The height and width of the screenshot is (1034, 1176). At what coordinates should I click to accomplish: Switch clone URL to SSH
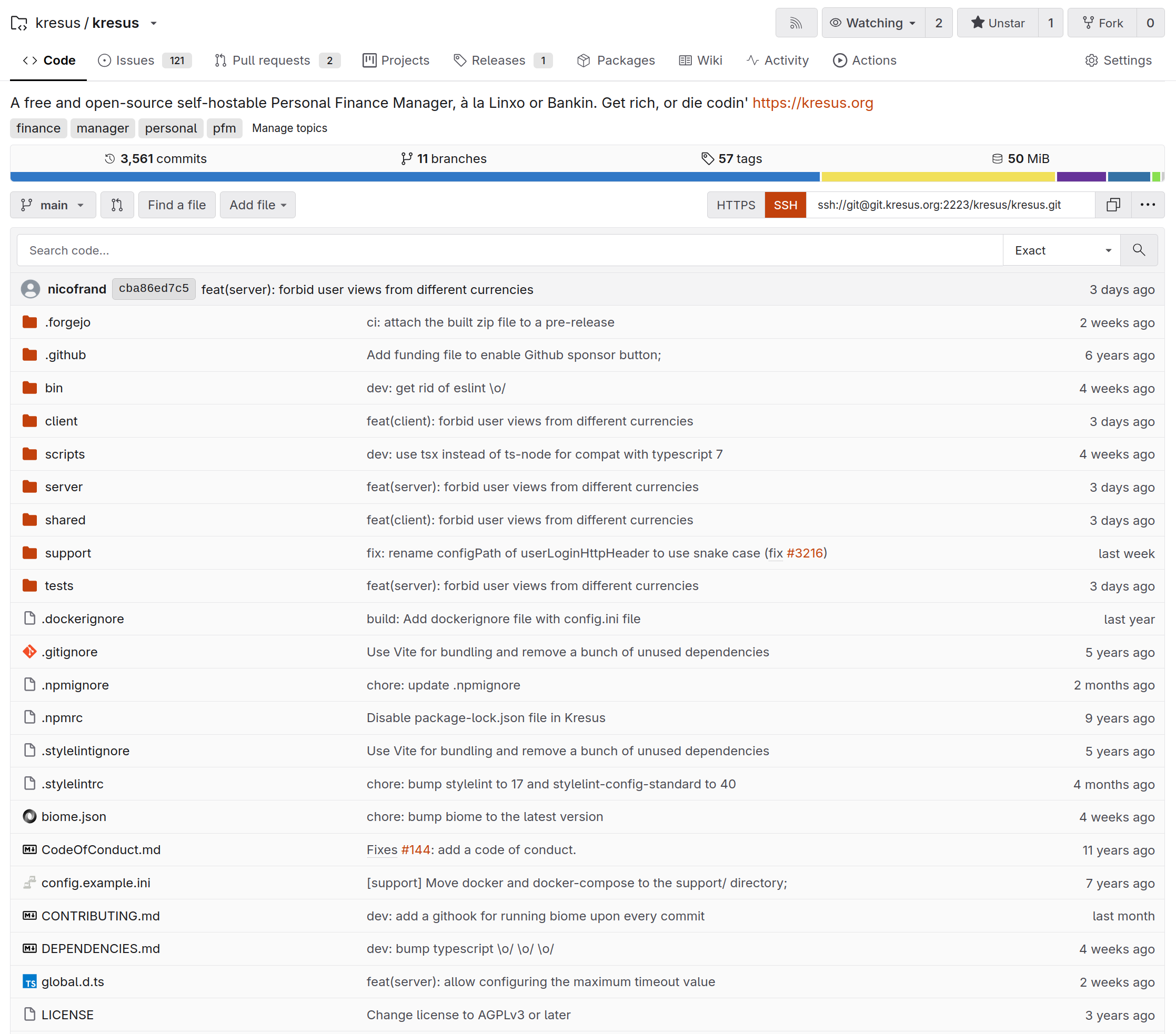point(786,205)
